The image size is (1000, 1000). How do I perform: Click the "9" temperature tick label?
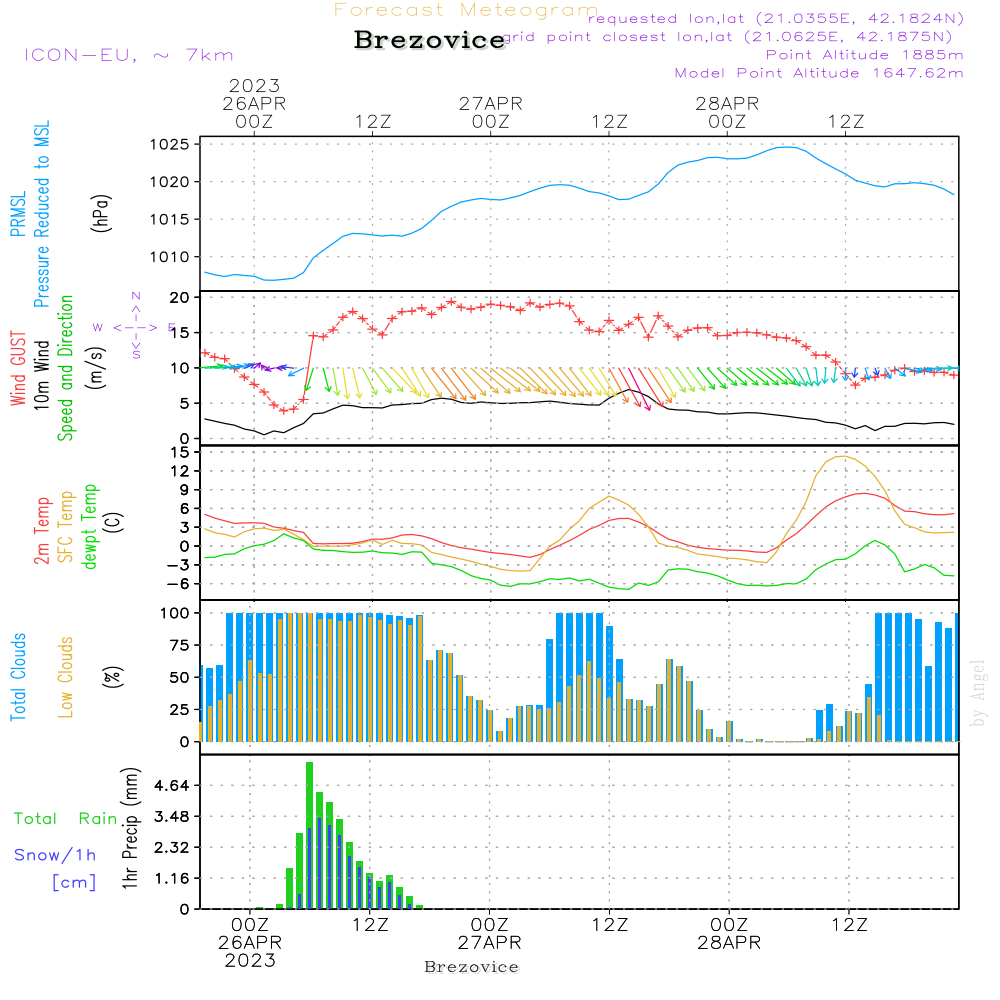pyautogui.click(x=185, y=490)
